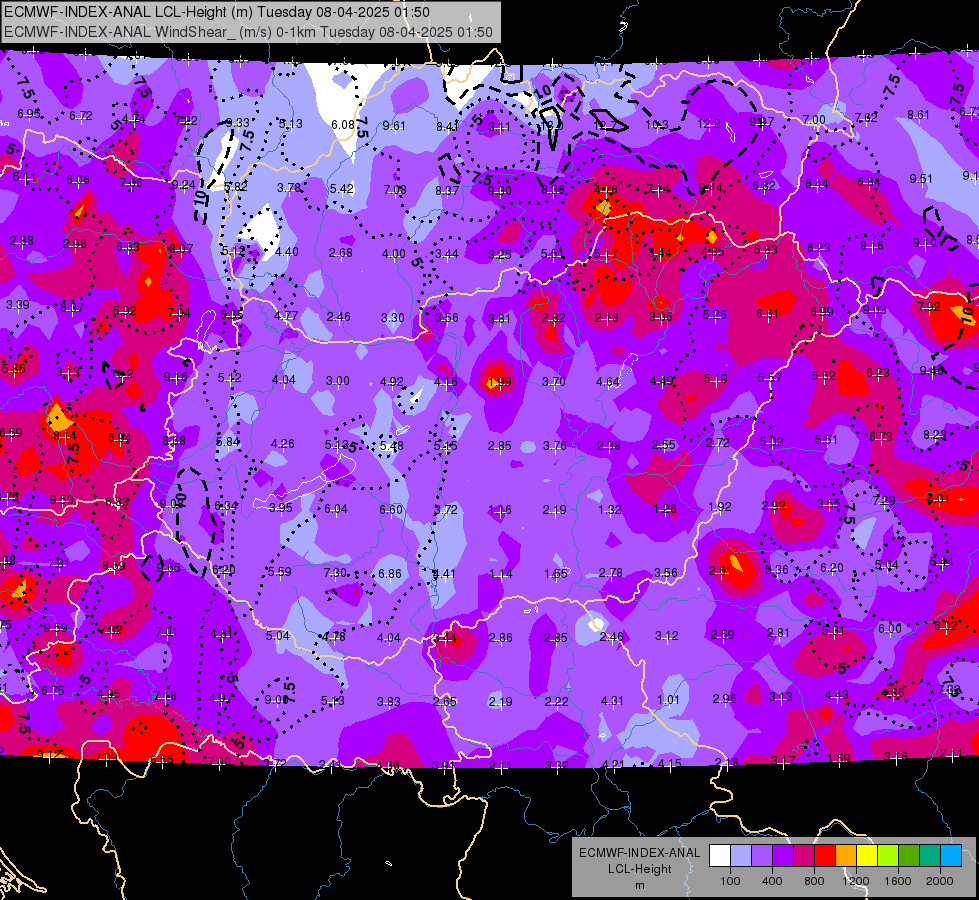Click the wind shear value 5.59
Screen dimensions: 979x900
click(x=279, y=571)
